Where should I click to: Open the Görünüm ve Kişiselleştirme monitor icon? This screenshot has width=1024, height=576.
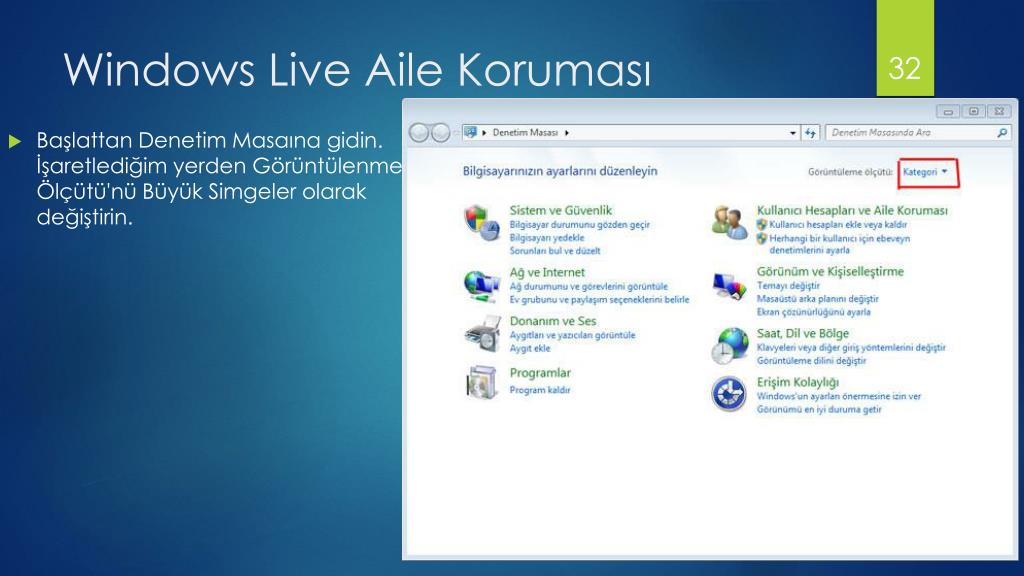(729, 285)
